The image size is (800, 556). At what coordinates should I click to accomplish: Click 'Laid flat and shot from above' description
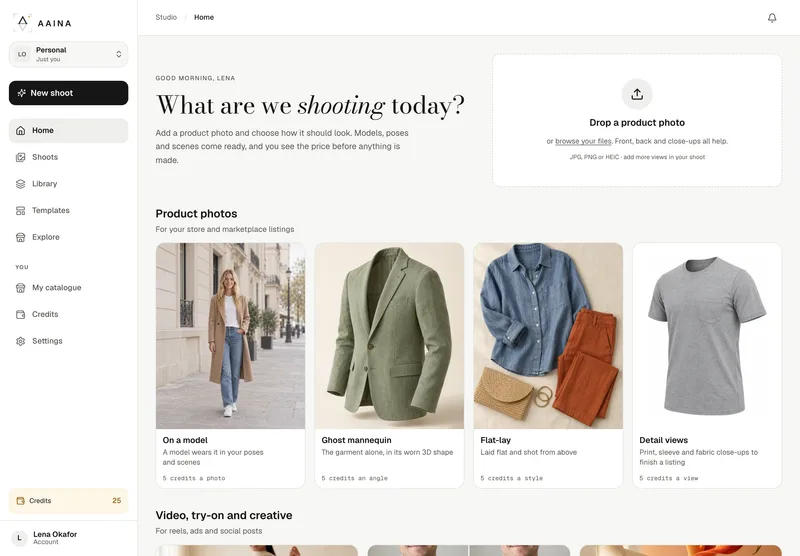529,452
